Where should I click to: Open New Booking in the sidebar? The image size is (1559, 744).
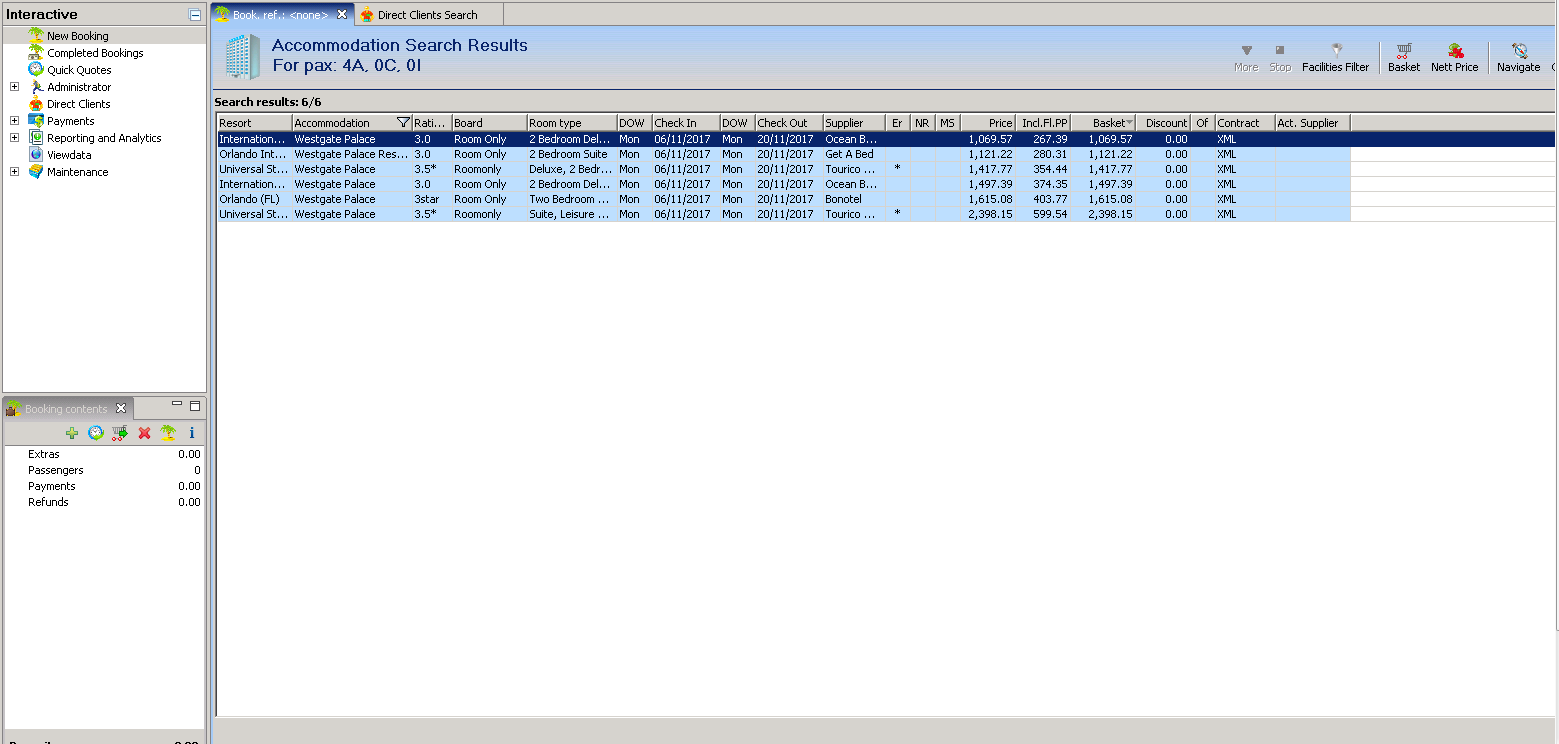[77, 36]
